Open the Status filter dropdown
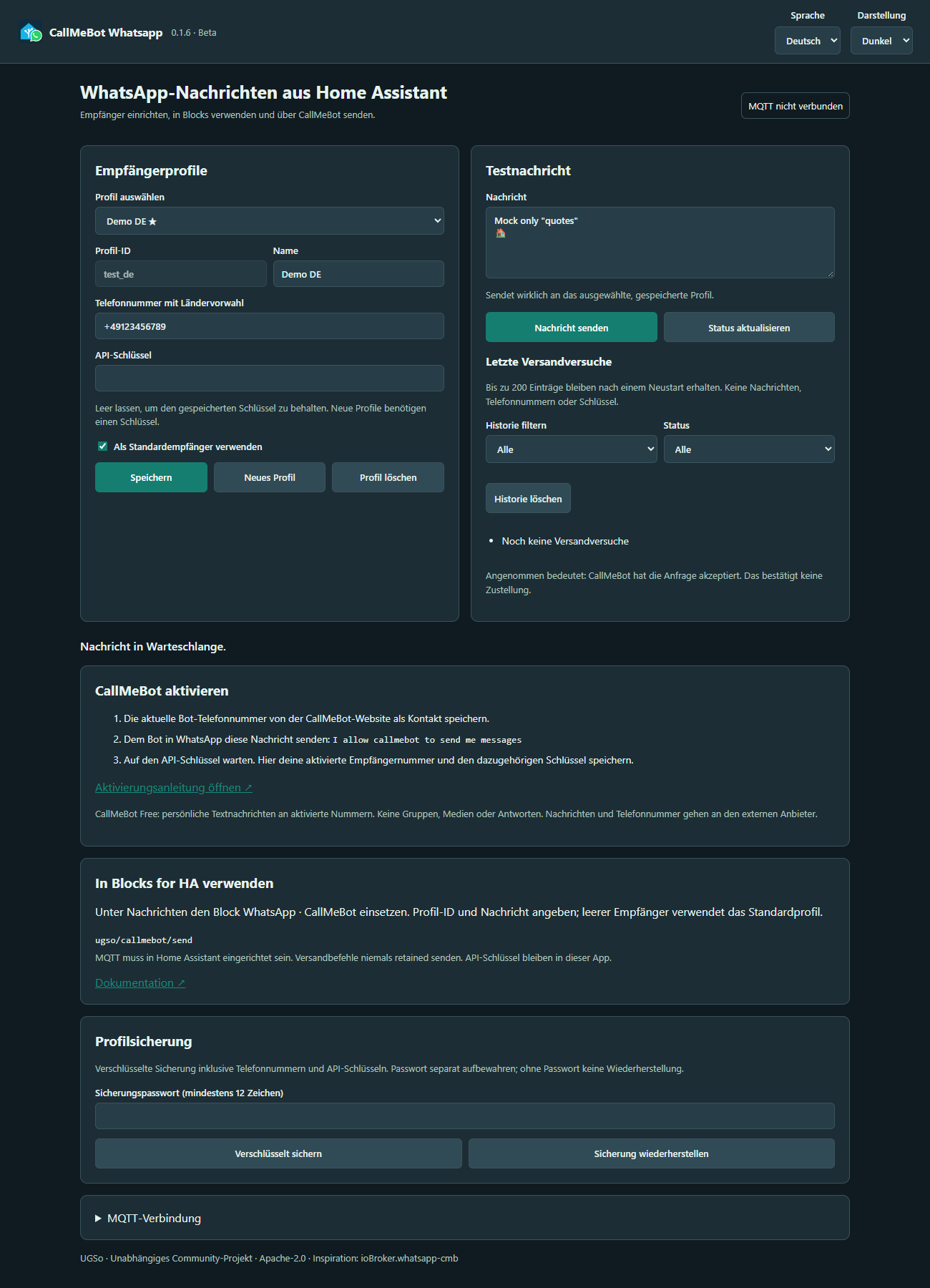930x1288 pixels. [749, 449]
